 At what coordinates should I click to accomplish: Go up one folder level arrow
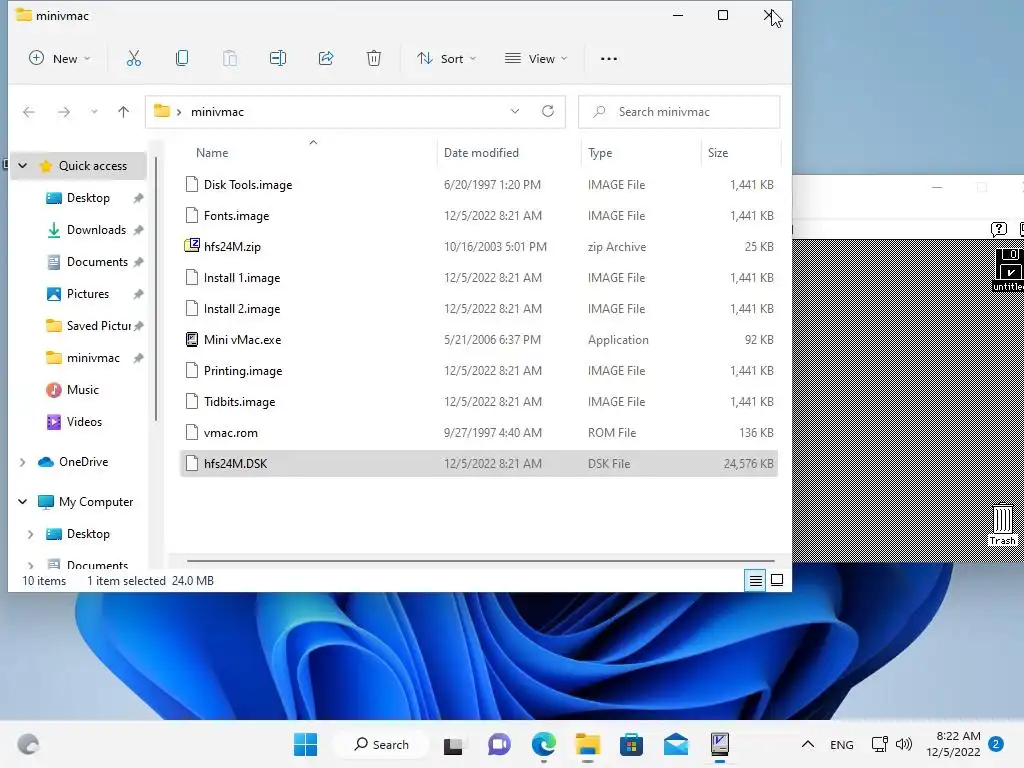pyautogui.click(x=123, y=112)
